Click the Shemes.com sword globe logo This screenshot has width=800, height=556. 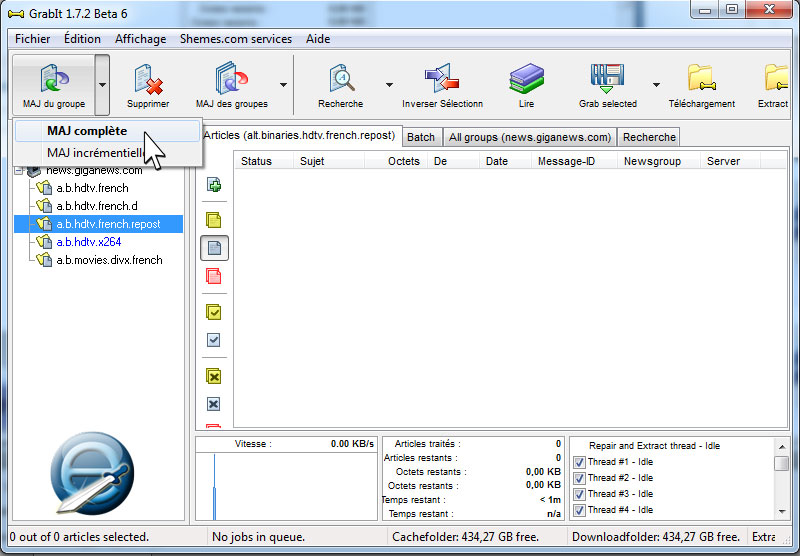click(92, 472)
